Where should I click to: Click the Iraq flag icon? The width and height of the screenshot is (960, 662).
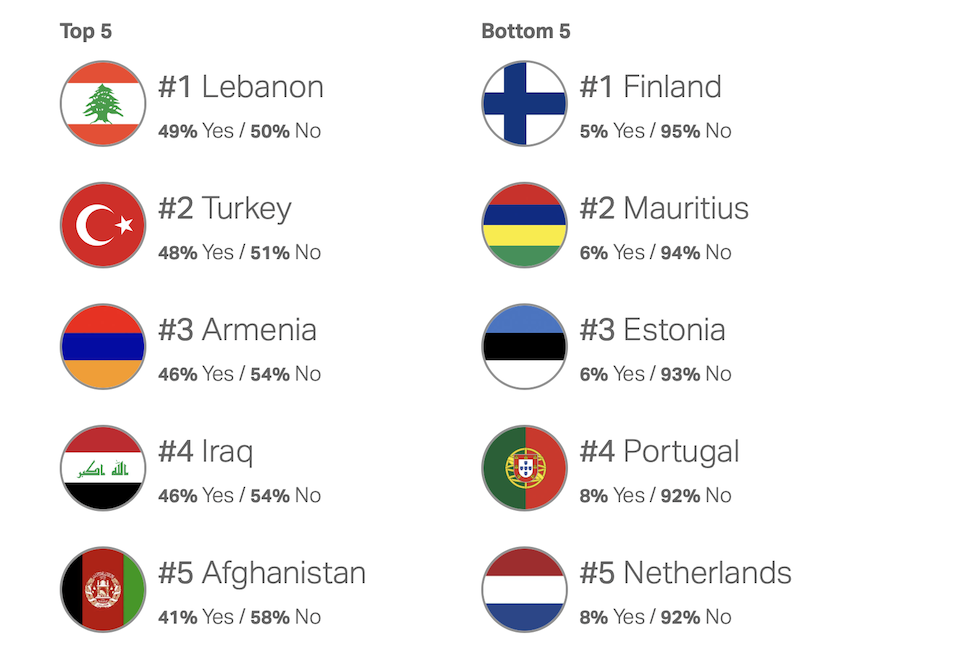(103, 468)
